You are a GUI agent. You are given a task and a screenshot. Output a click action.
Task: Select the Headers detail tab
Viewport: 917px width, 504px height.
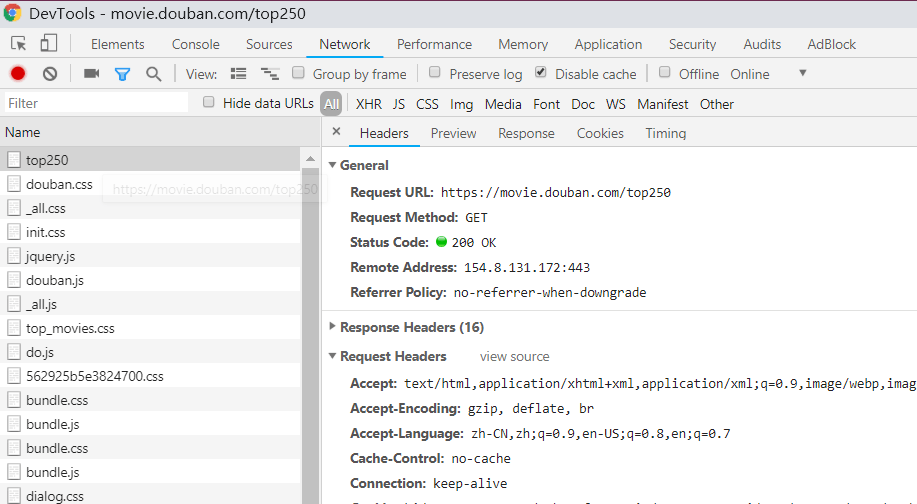(x=384, y=133)
